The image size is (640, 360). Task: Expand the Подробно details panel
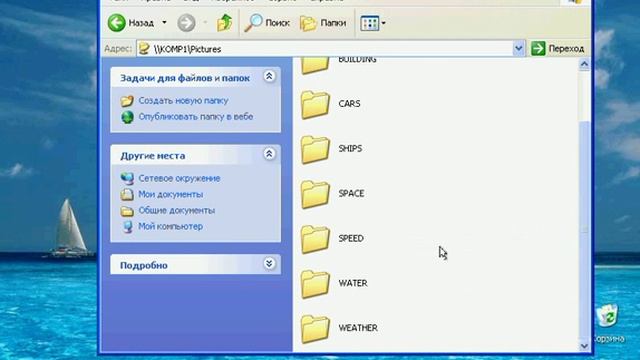(x=269, y=264)
